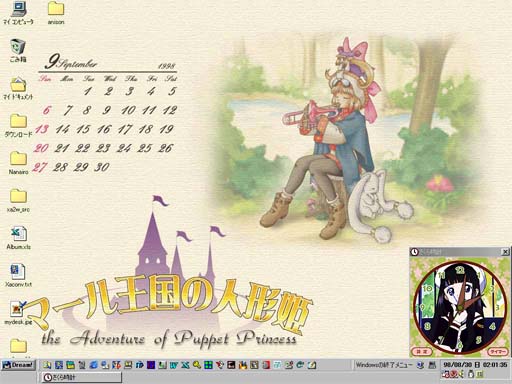The width and height of the screenshot is (512, 384).
Task: Select the mydesk.jpg image file
Action: tap(18, 313)
